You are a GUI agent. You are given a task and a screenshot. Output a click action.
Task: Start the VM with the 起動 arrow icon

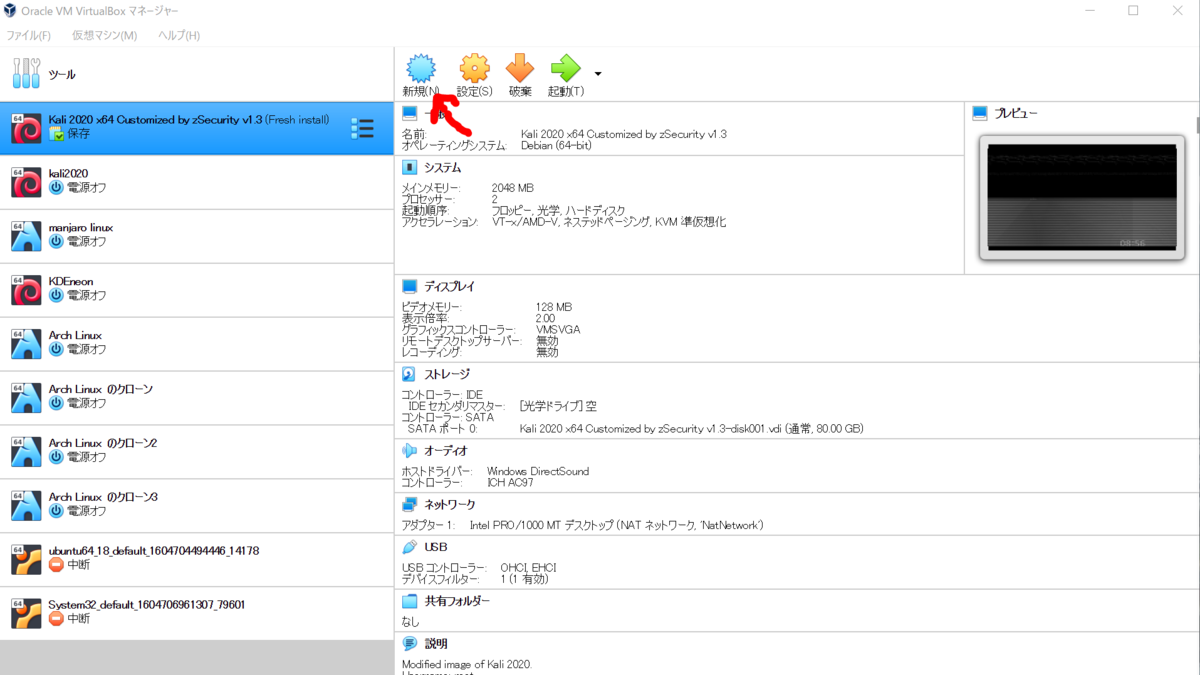point(565,66)
